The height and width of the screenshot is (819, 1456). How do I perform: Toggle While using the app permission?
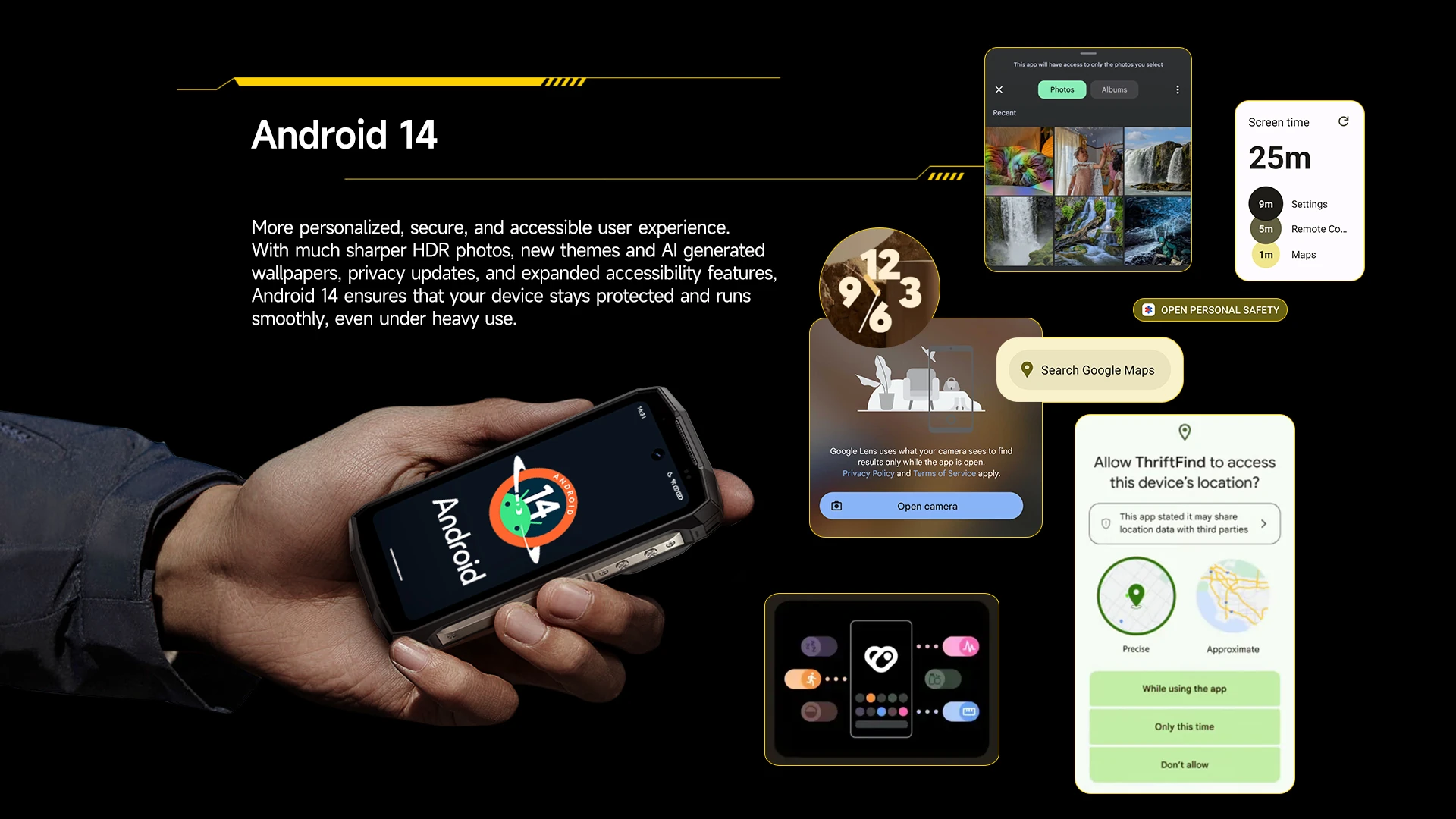tap(1184, 688)
